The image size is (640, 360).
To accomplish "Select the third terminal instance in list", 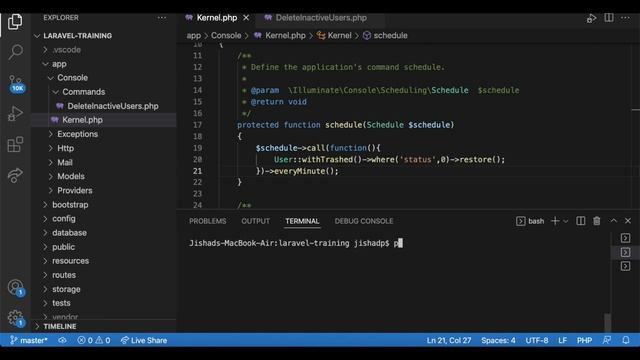I will pos(625,266).
